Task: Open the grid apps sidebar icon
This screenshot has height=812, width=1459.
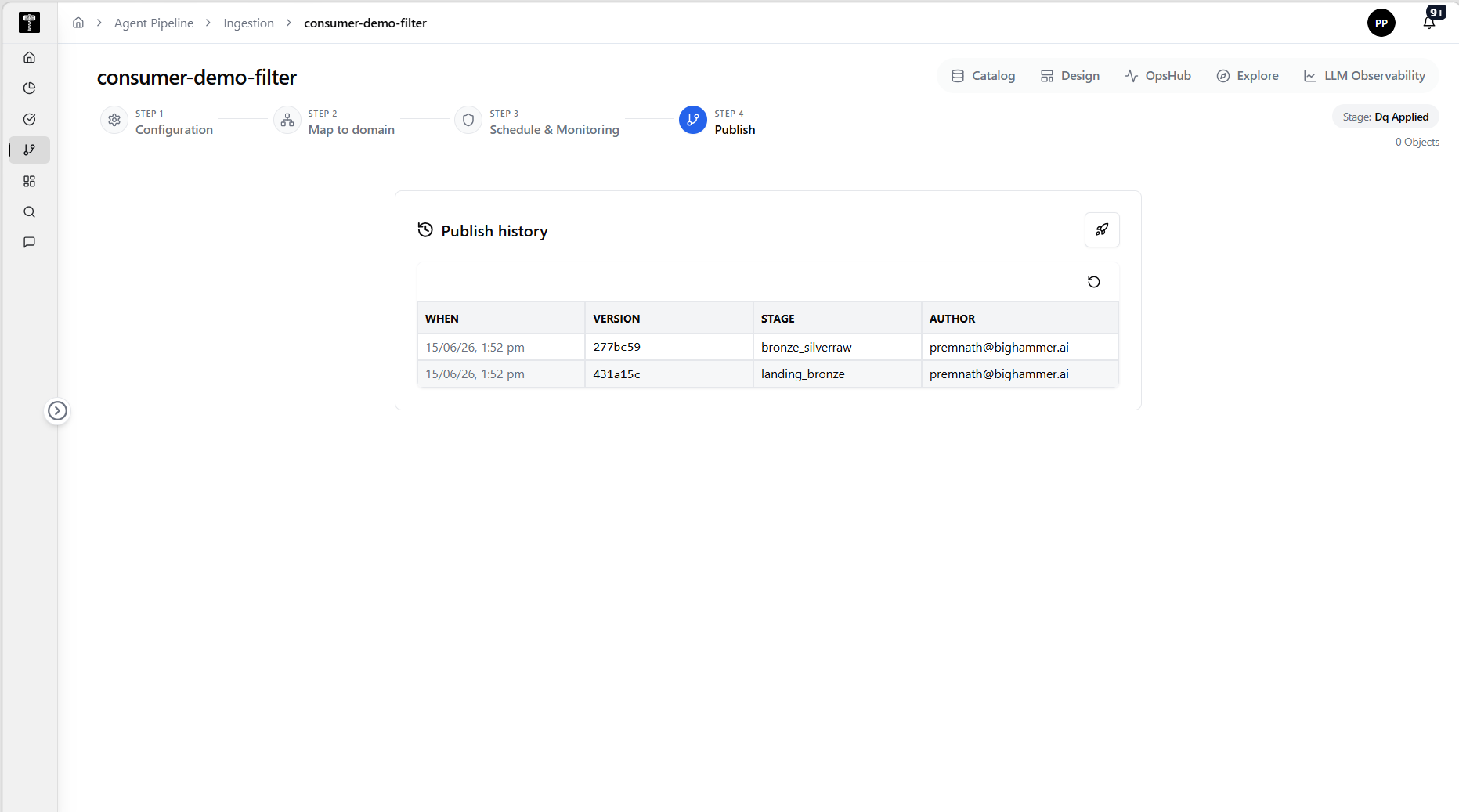Action: pos(29,181)
